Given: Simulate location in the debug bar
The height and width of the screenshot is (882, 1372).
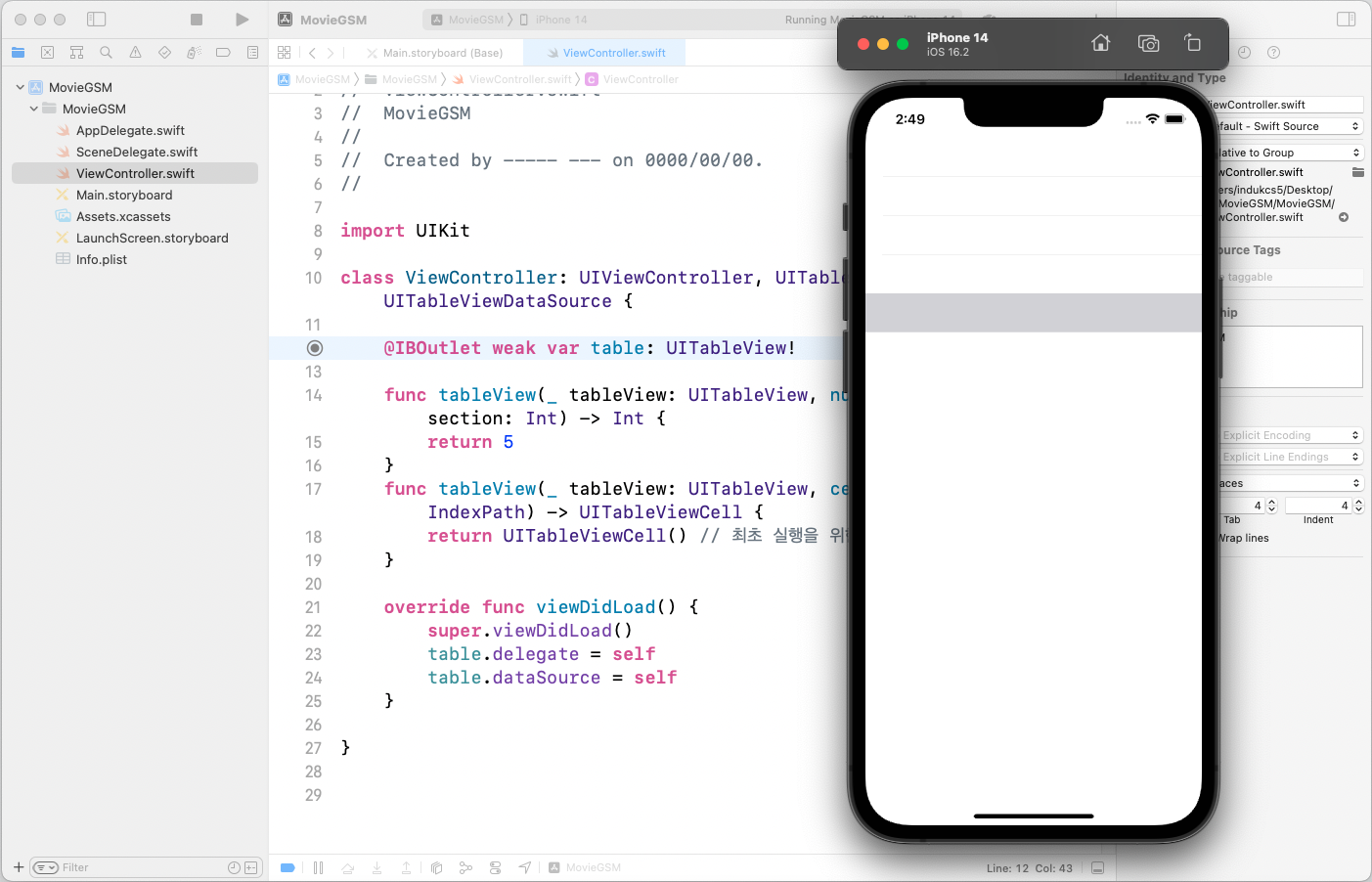Looking at the screenshot, I should click(x=525, y=867).
